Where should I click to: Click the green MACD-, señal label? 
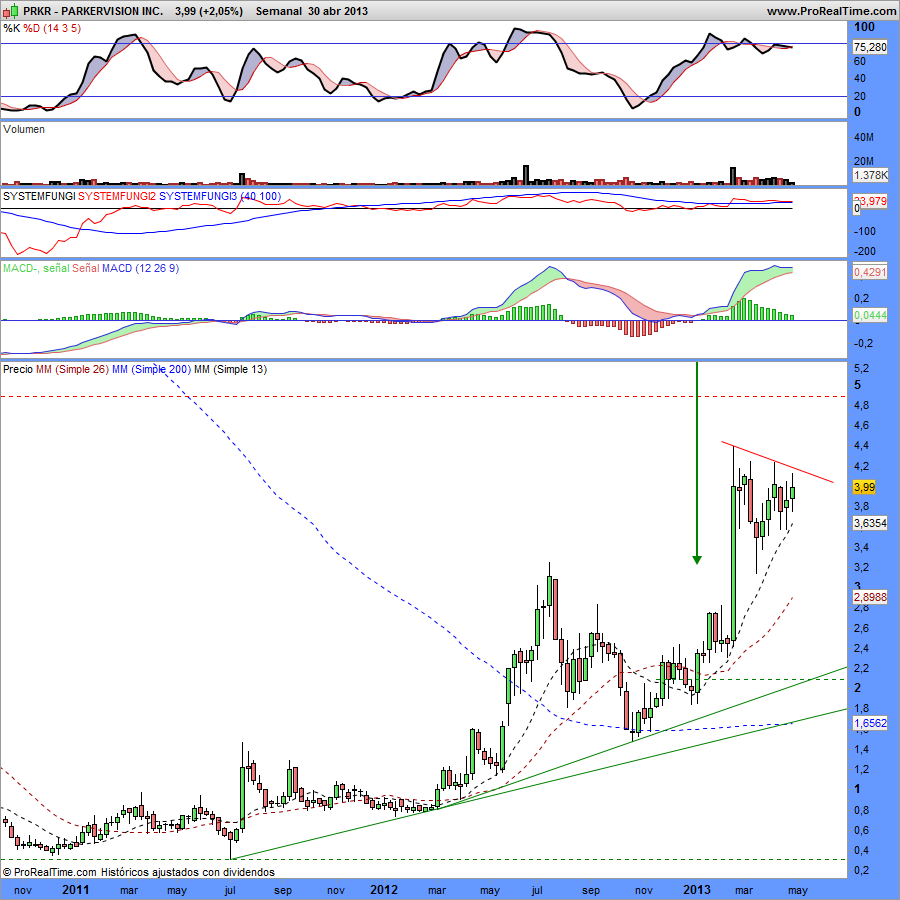point(36,268)
